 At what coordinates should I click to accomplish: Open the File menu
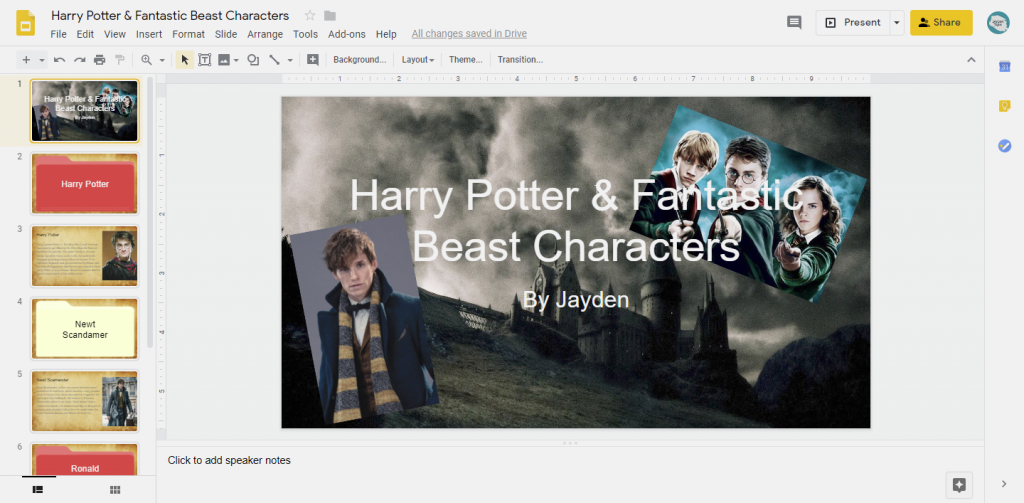58,34
